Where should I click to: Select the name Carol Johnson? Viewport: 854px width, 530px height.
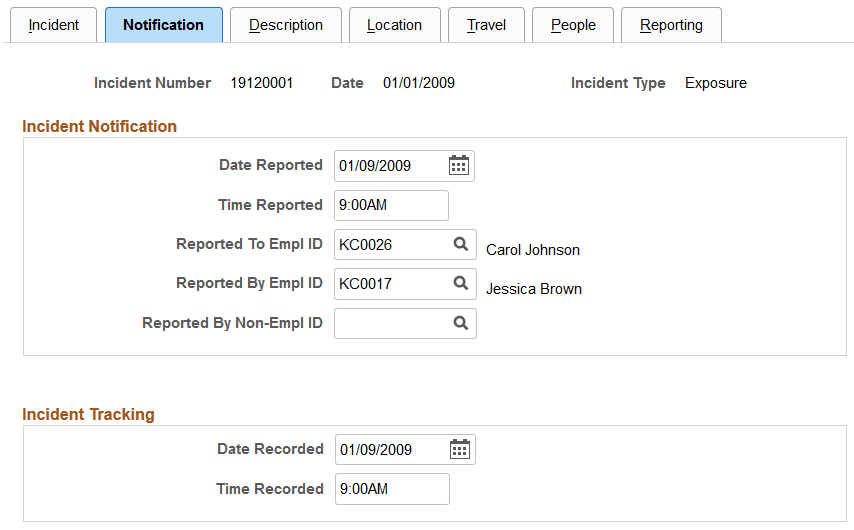tap(533, 250)
